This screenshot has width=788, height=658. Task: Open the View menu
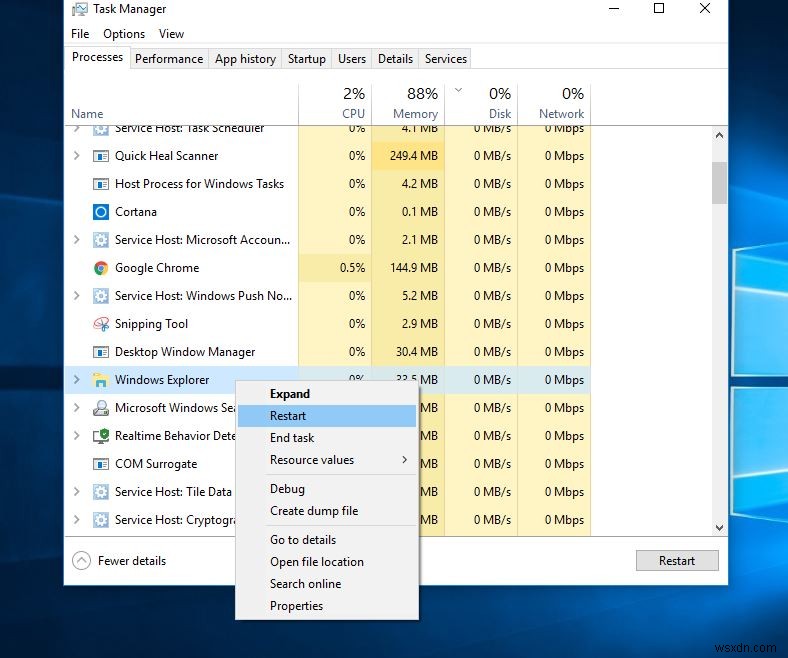click(x=171, y=34)
